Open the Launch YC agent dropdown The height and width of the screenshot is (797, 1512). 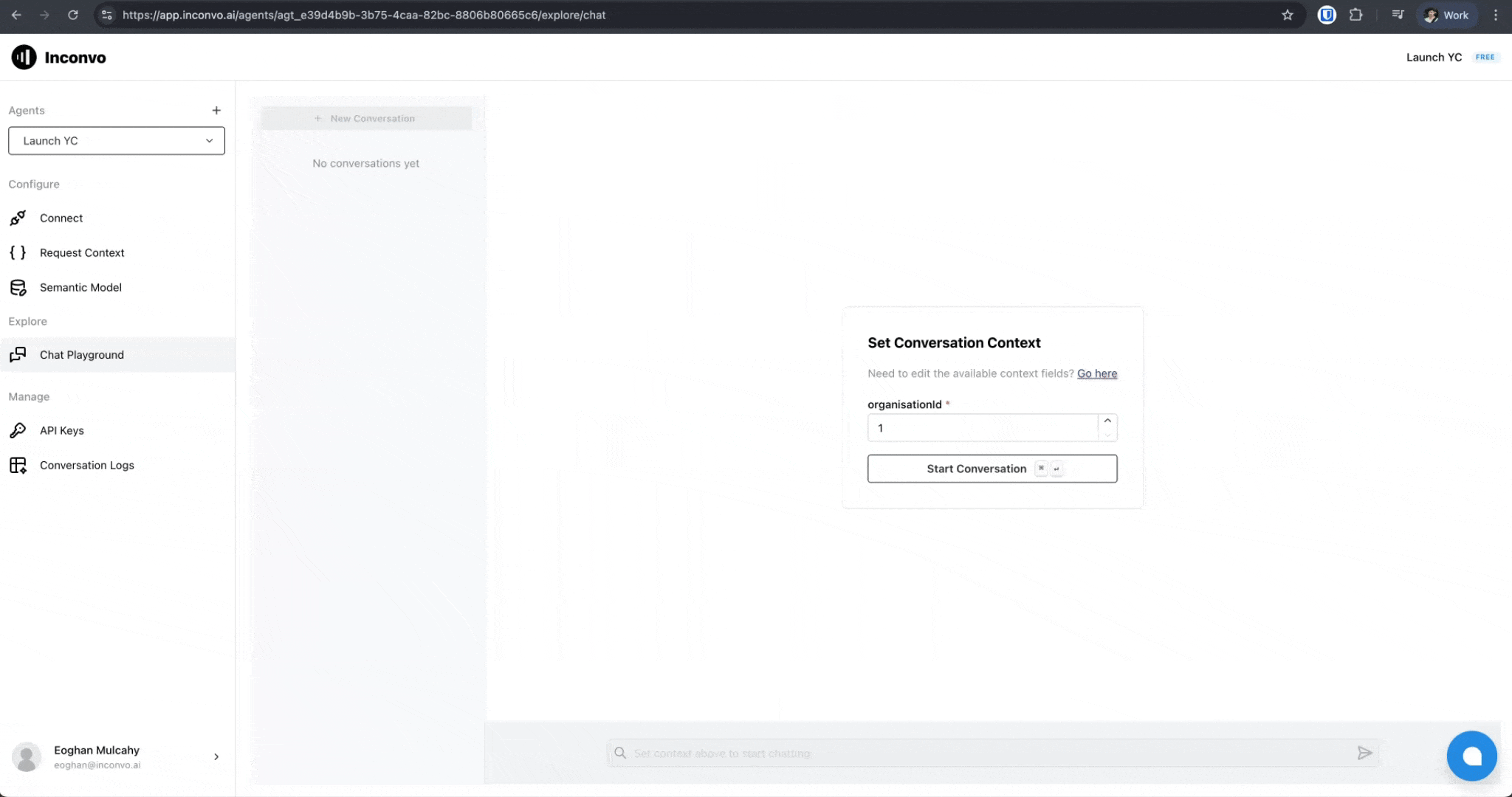[117, 141]
